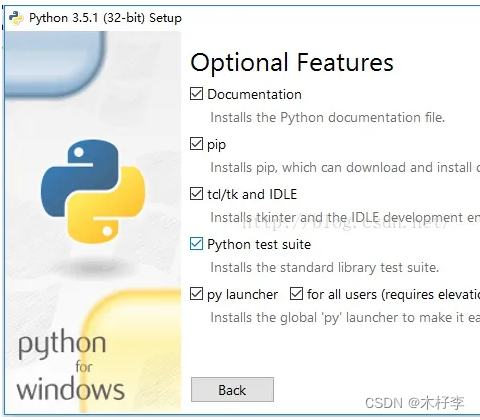Click 'Installs tkinter and the IDLE' description
This screenshot has height=420, width=480.
point(345,217)
